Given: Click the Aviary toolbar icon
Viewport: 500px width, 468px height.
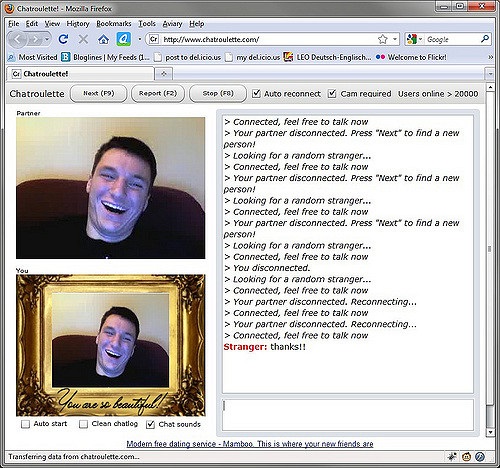Looking at the screenshot, I should click(123, 39).
